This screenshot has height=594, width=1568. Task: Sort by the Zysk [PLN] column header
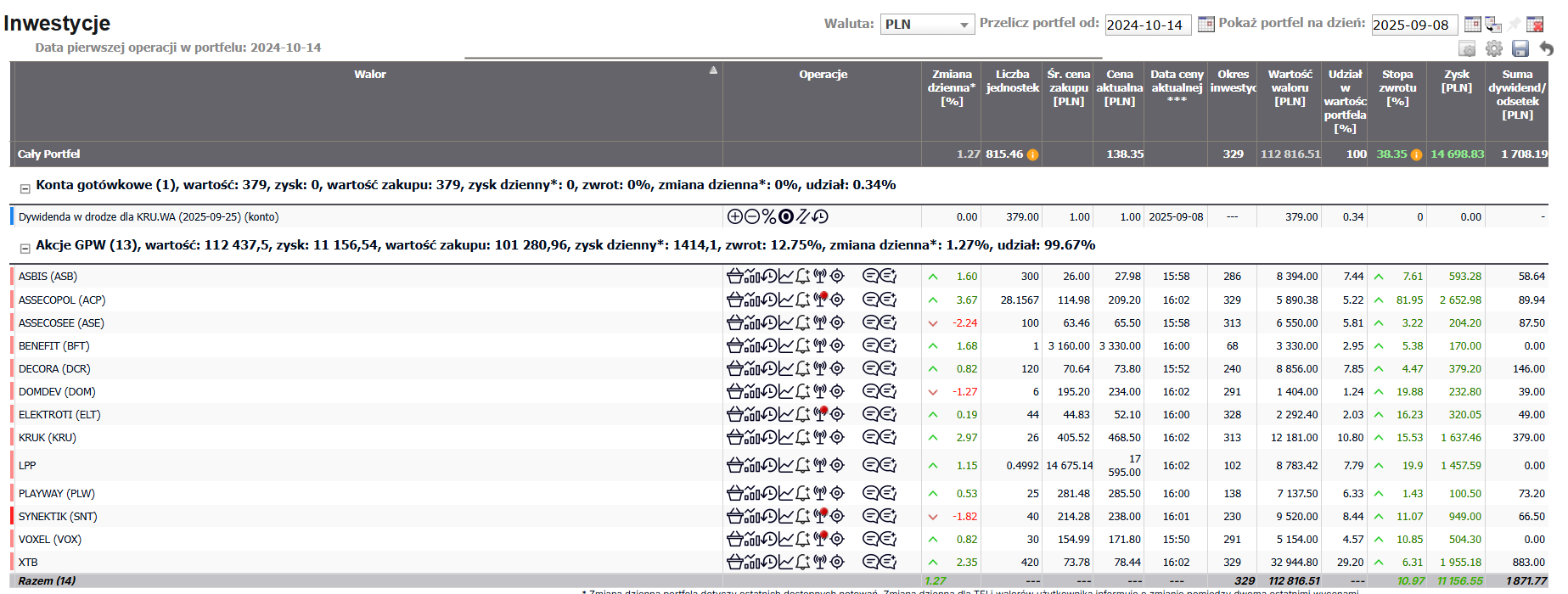point(1457,81)
